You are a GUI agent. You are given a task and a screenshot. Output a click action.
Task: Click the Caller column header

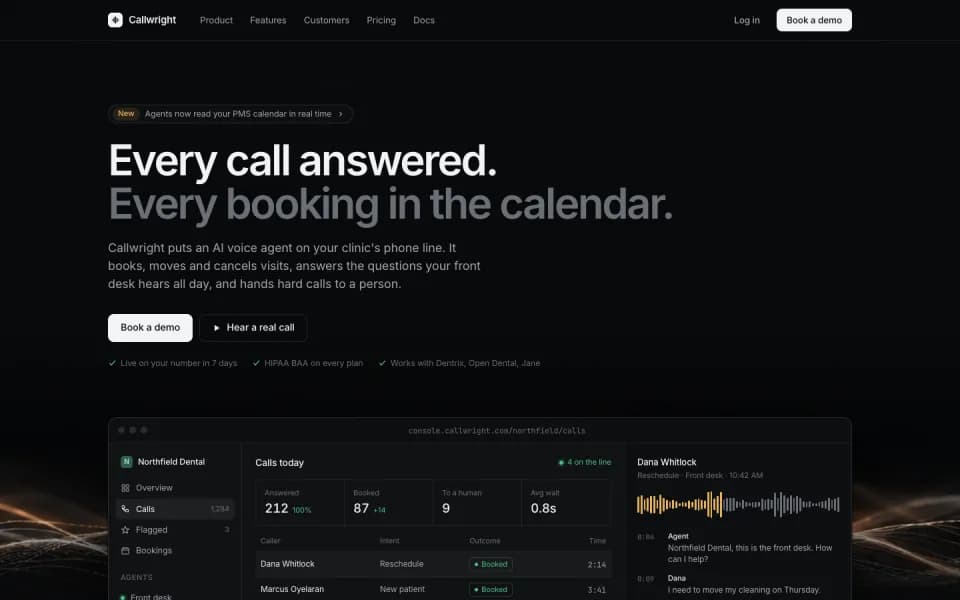click(271, 541)
